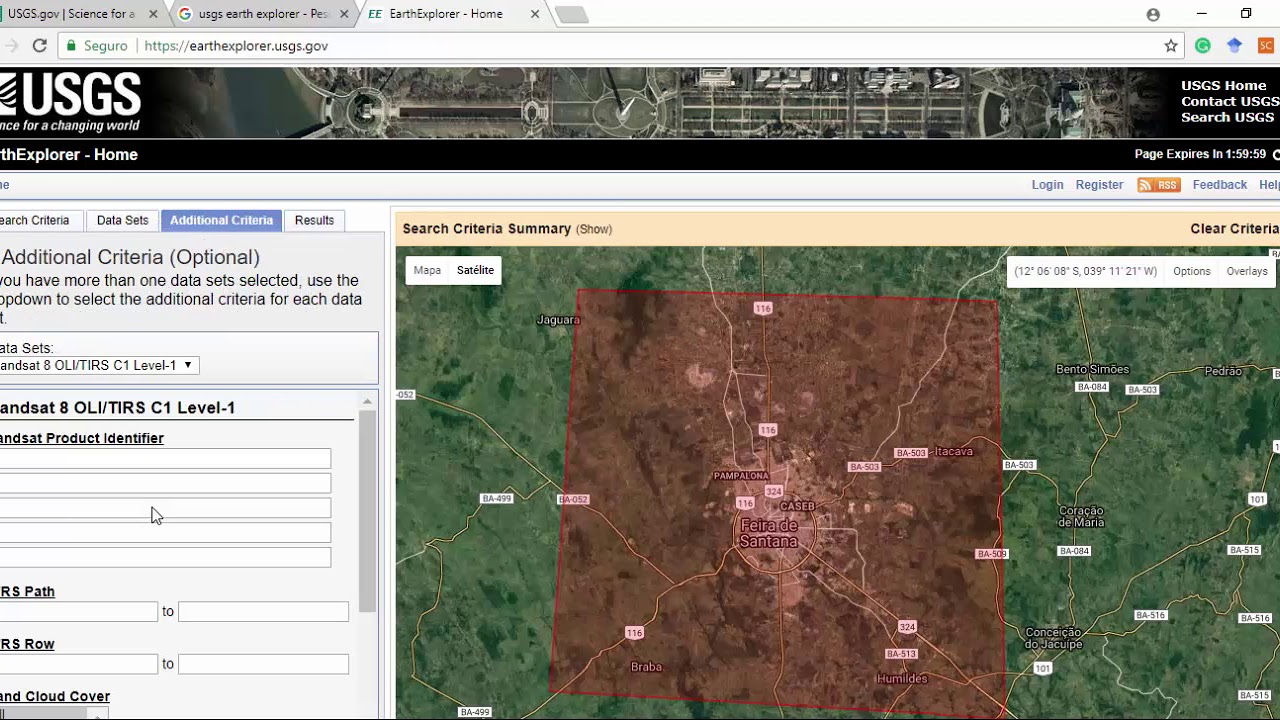Open the blue graduation cap extension
Image resolution: width=1280 pixels, height=720 pixels.
(1235, 46)
